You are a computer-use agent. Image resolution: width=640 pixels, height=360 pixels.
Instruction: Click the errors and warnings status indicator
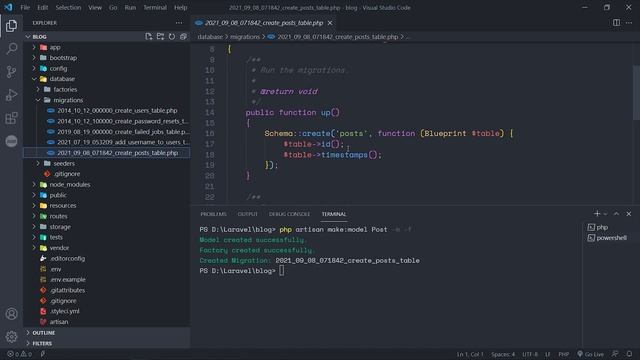click(19, 354)
